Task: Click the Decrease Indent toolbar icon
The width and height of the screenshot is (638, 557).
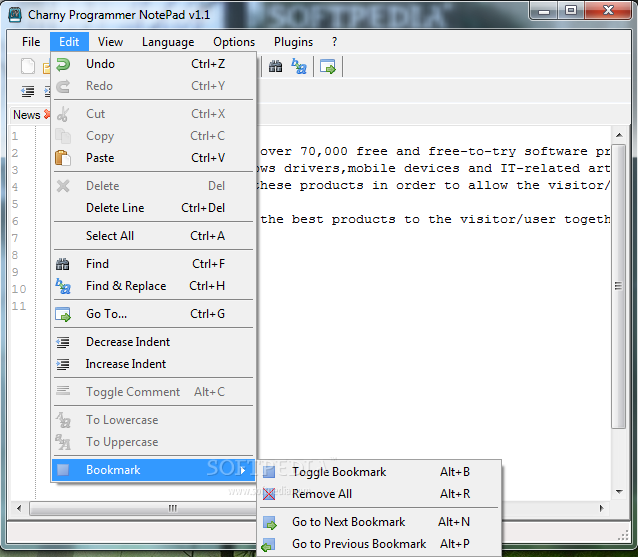Action: [x=28, y=91]
